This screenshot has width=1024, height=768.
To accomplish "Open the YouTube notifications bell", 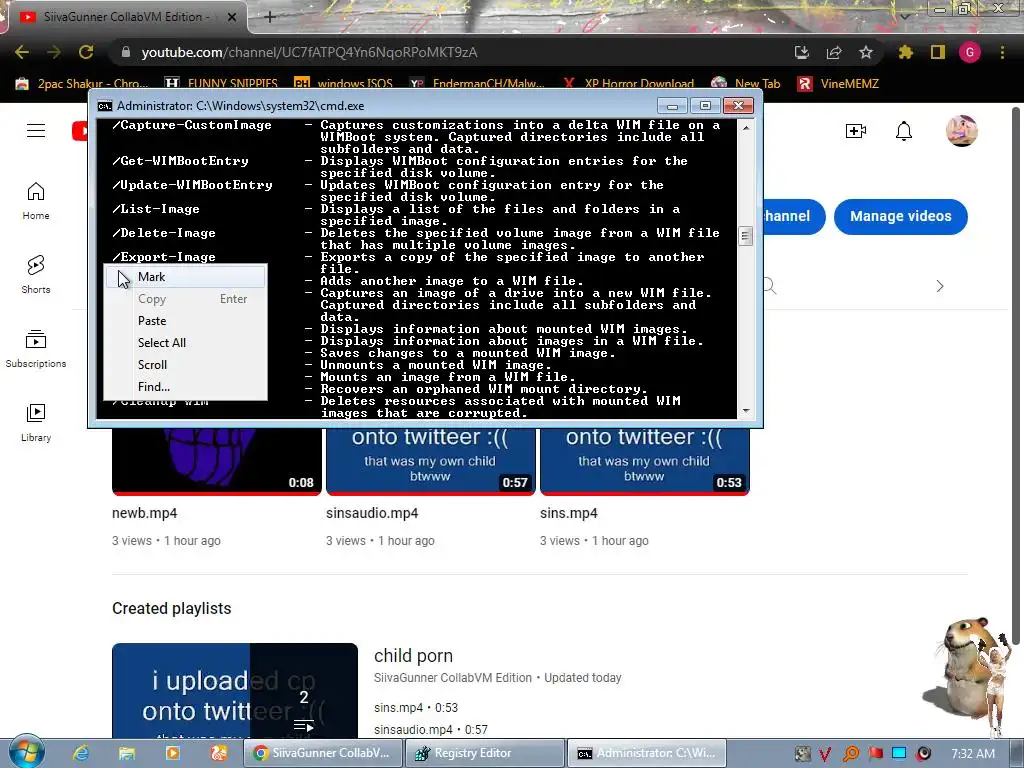I will click(904, 131).
